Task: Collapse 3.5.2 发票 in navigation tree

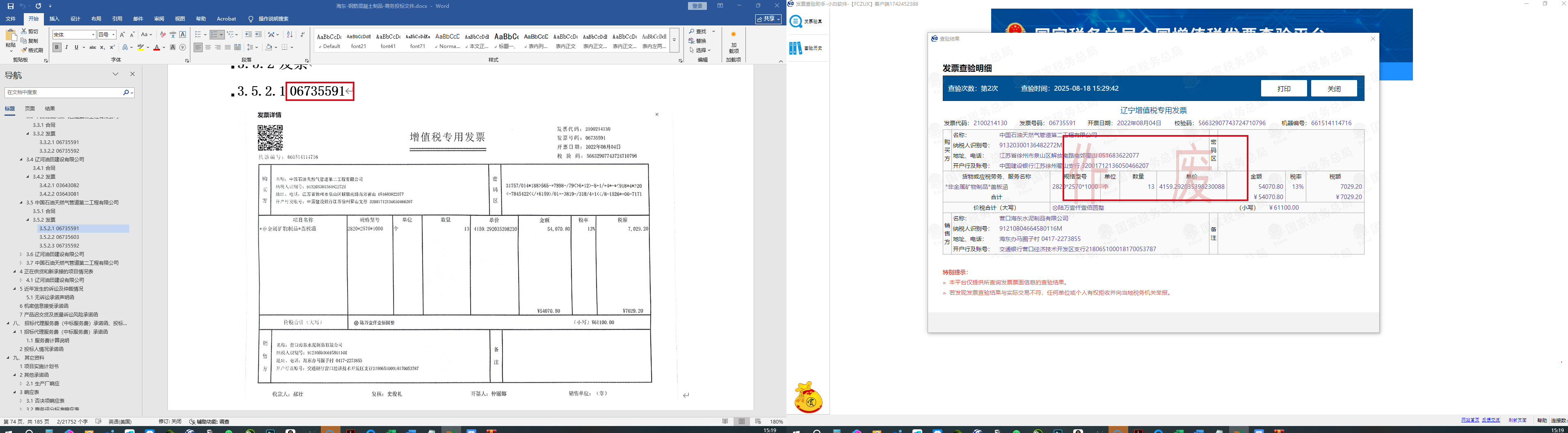Action: (27, 220)
